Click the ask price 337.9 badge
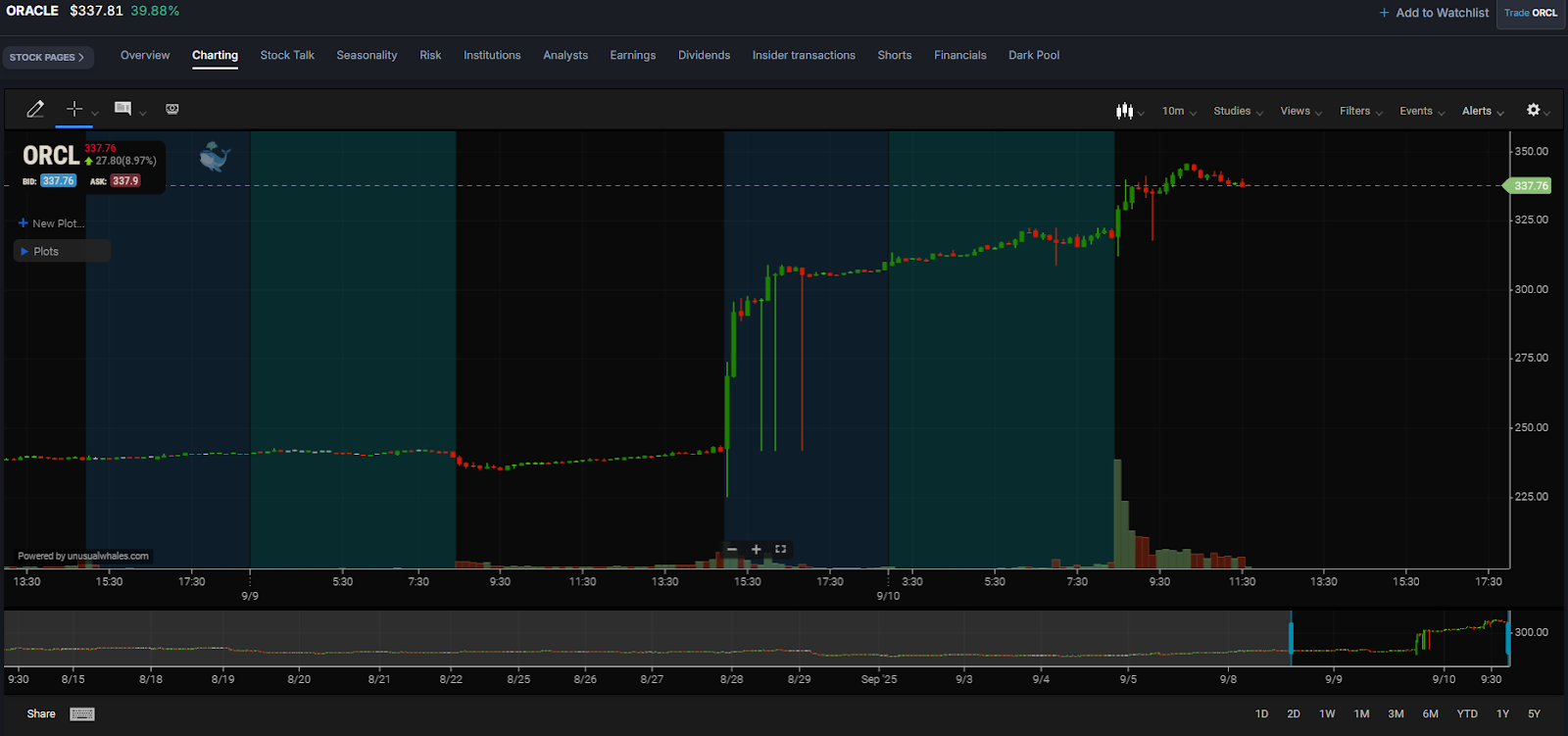This screenshot has height=736, width=1568. [x=124, y=180]
